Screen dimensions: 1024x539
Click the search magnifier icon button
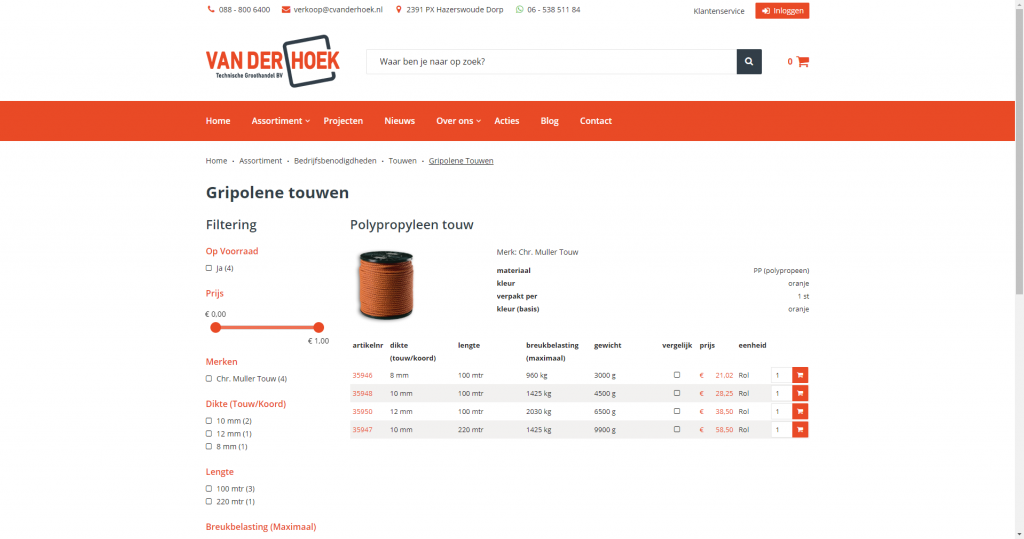click(x=749, y=62)
